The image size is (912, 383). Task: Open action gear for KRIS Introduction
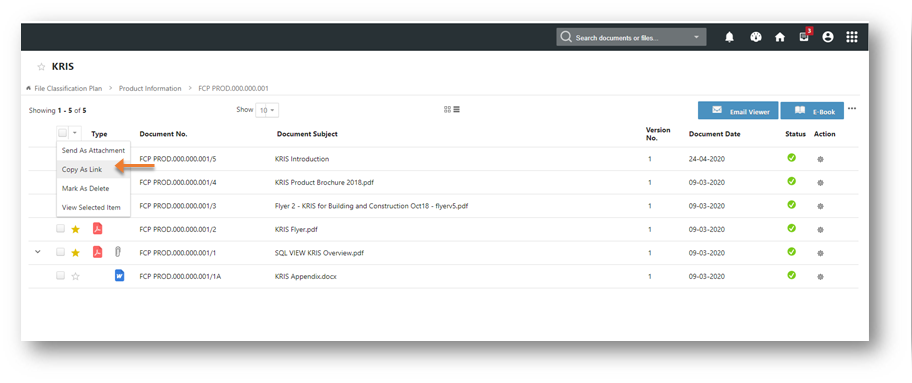[x=820, y=159]
